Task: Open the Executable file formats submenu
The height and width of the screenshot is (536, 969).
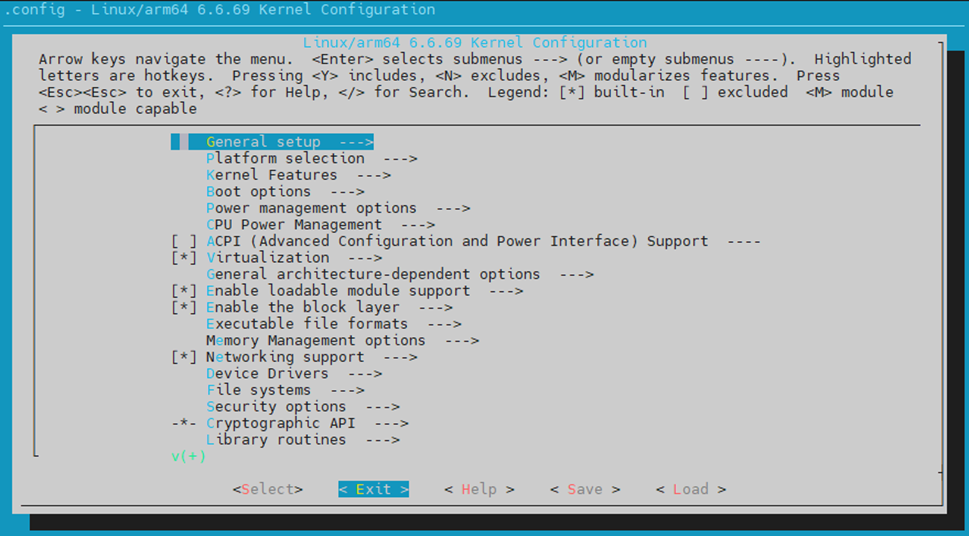Action: [x=334, y=324]
